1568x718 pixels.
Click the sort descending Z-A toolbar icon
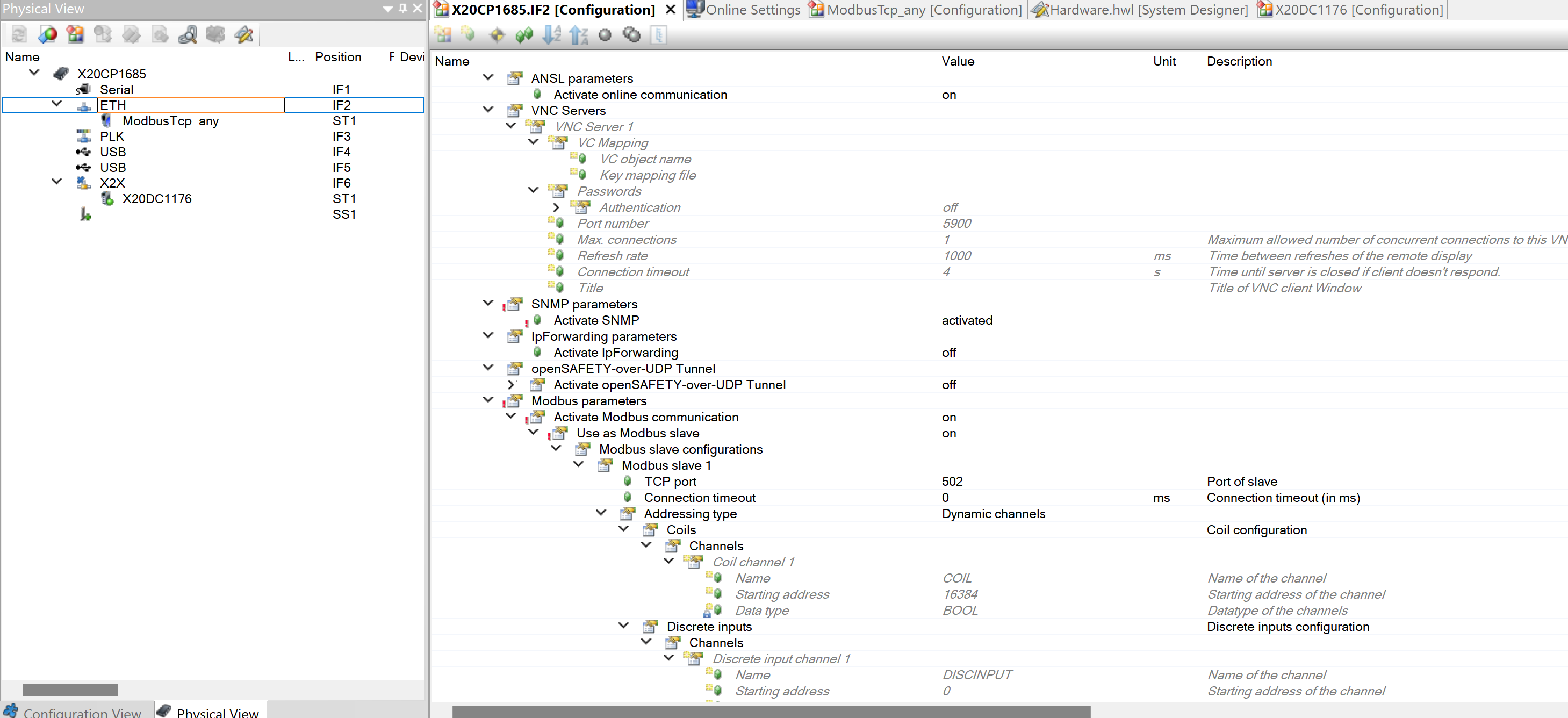(x=578, y=35)
